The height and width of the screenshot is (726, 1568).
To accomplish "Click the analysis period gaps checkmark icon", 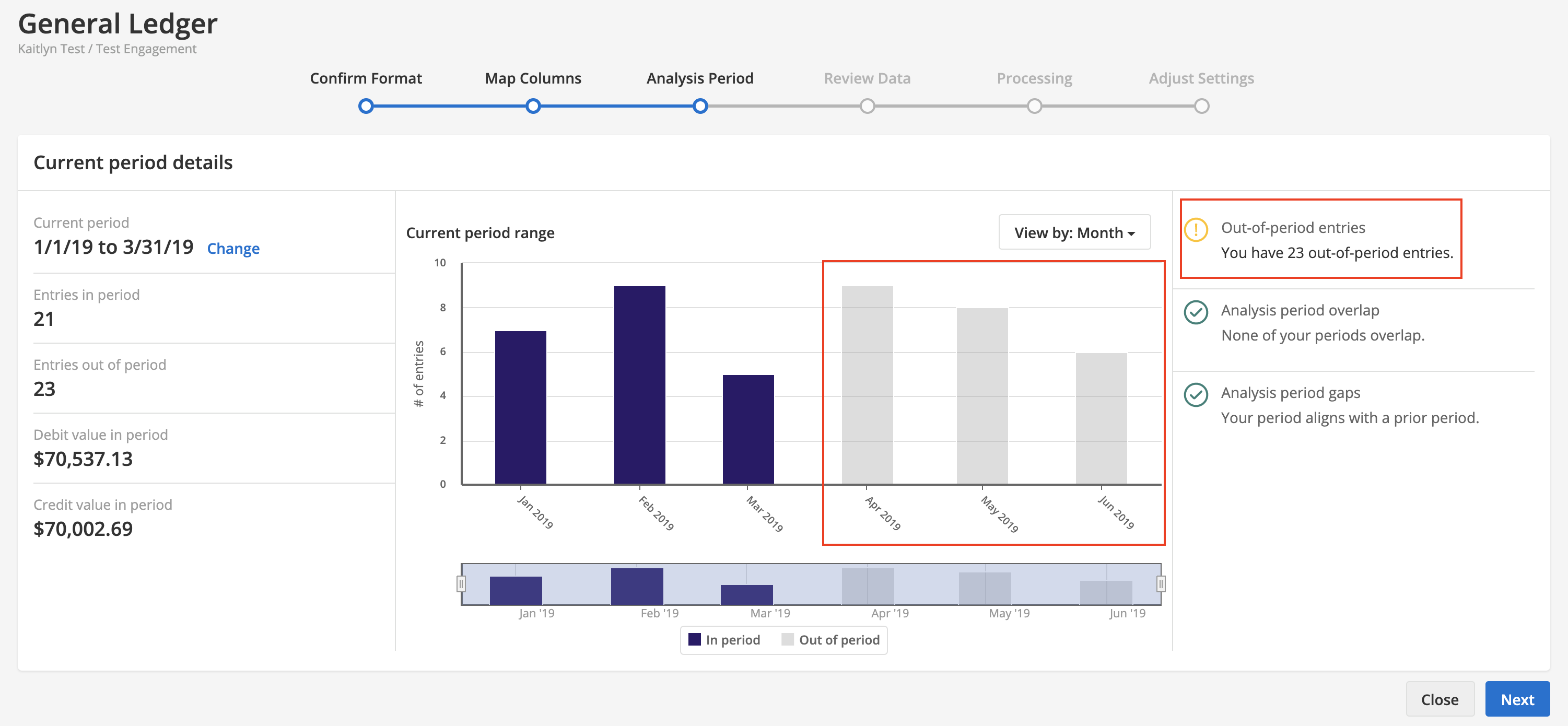I will (x=1196, y=394).
